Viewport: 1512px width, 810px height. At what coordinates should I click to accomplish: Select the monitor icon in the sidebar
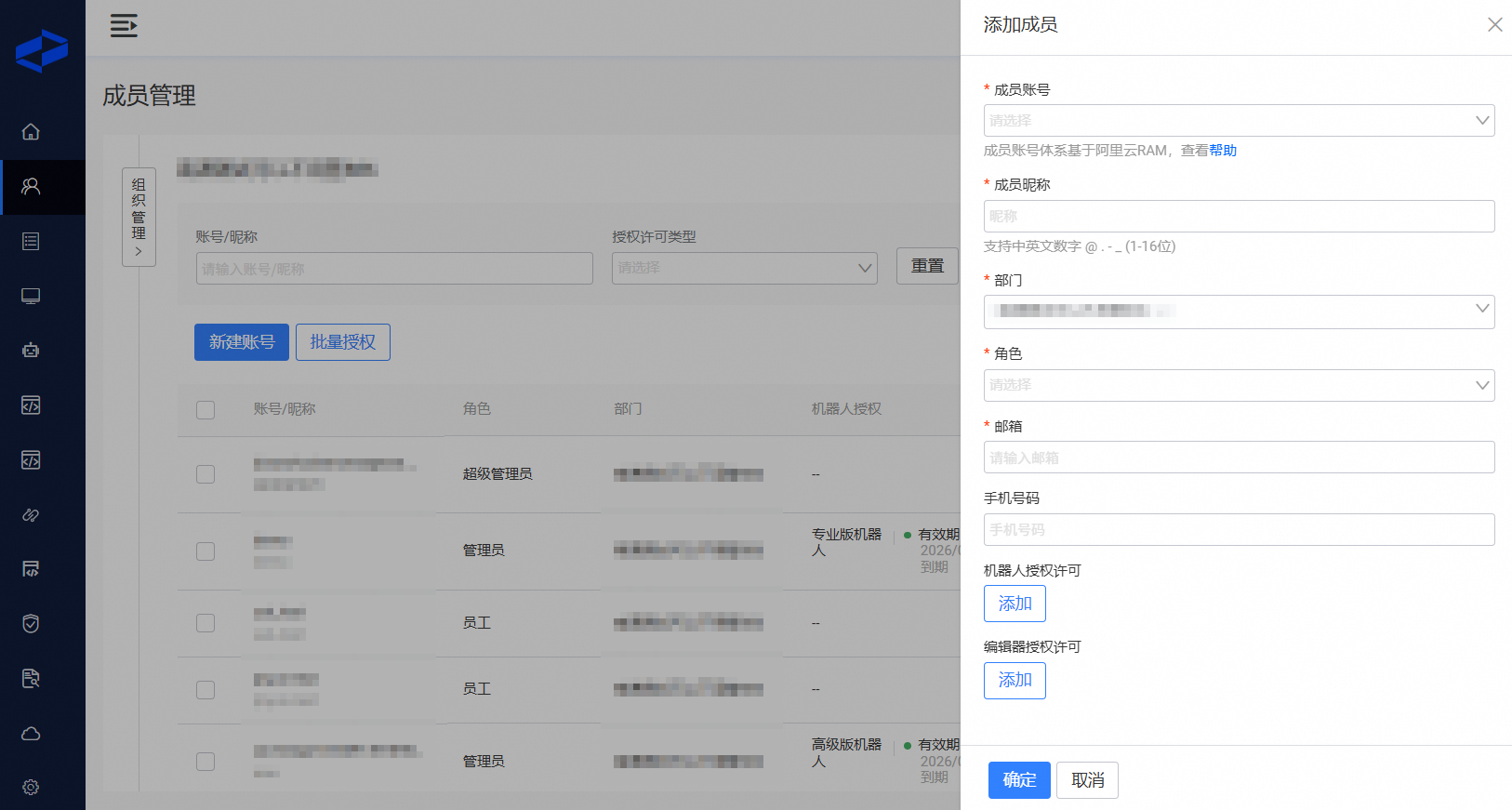[31, 297]
